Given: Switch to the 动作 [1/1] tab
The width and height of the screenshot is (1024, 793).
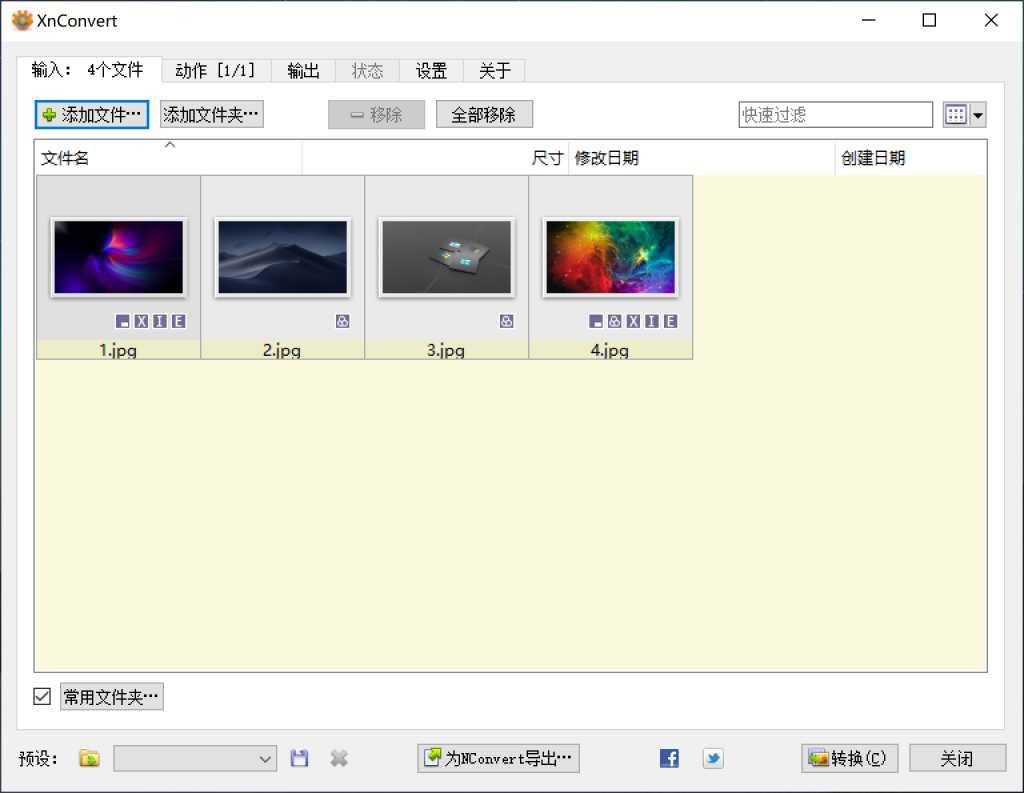Looking at the screenshot, I should [x=216, y=71].
